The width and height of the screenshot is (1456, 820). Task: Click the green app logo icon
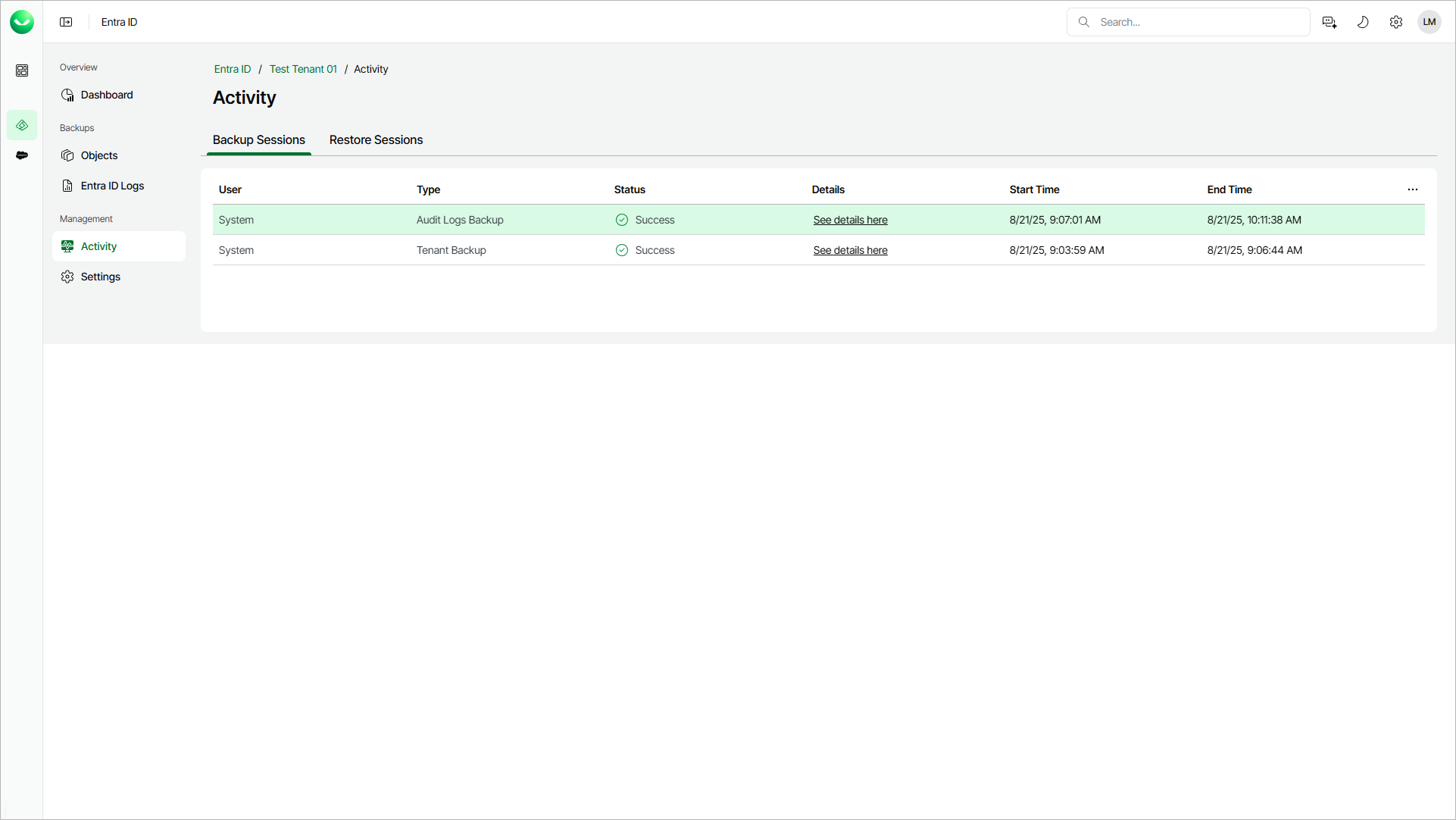(x=22, y=22)
